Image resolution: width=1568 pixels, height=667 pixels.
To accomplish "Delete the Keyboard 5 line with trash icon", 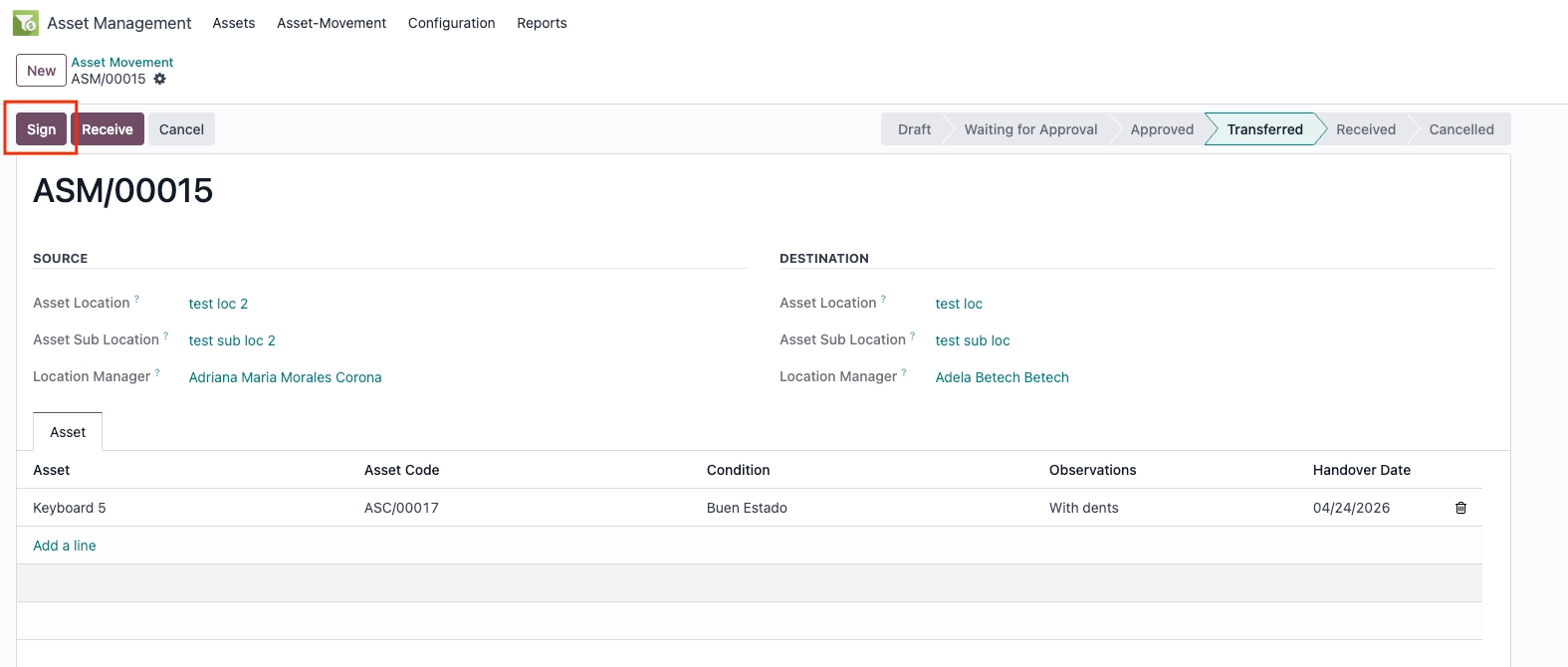I will point(1460,508).
